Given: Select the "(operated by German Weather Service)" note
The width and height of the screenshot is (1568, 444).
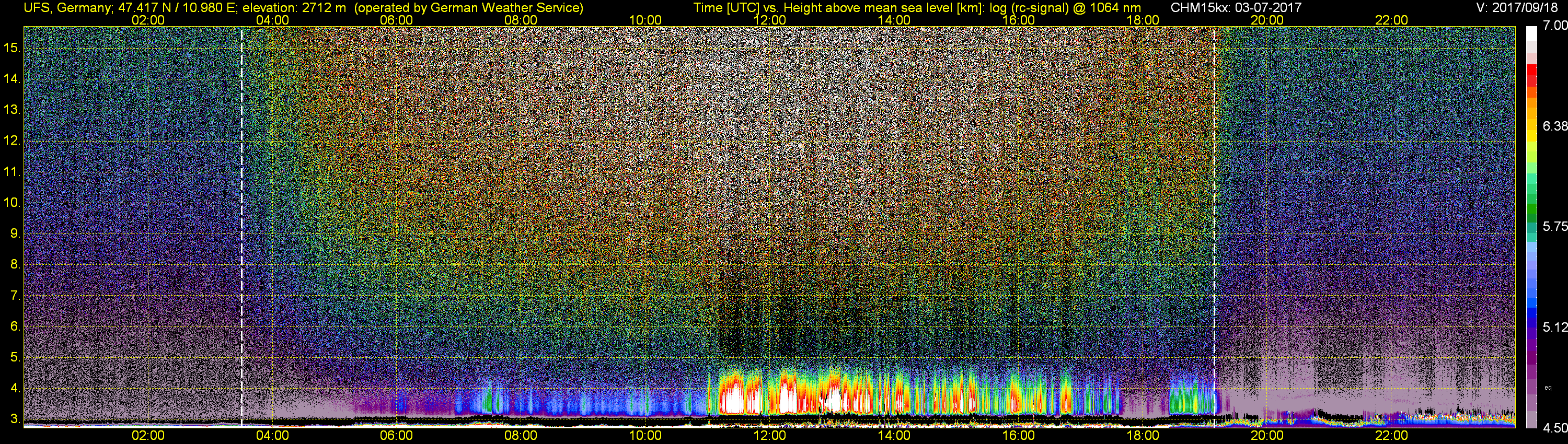Looking at the screenshot, I should [x=469, y=8].
